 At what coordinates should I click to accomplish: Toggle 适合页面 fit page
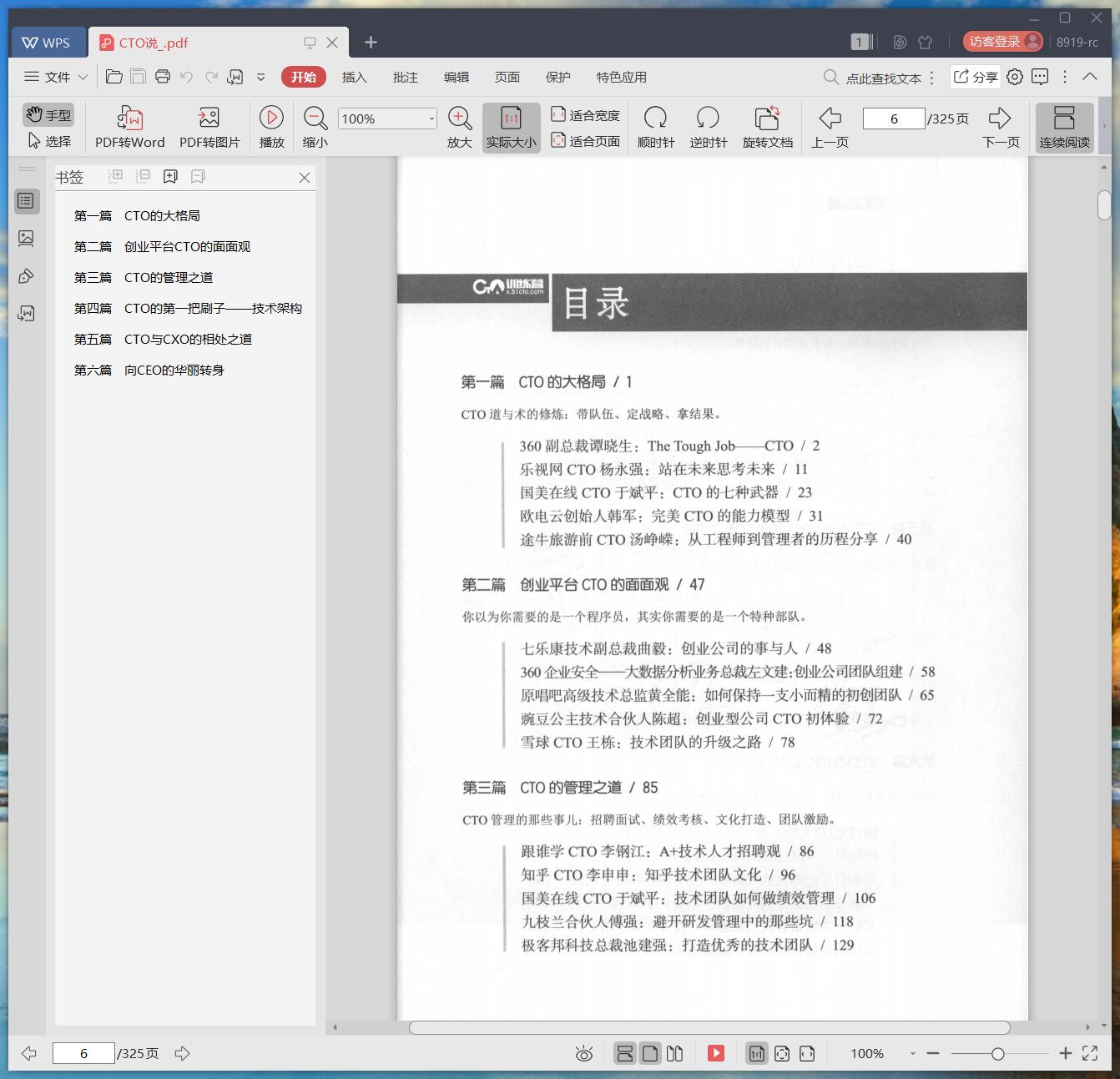click(x=585, y=141)
